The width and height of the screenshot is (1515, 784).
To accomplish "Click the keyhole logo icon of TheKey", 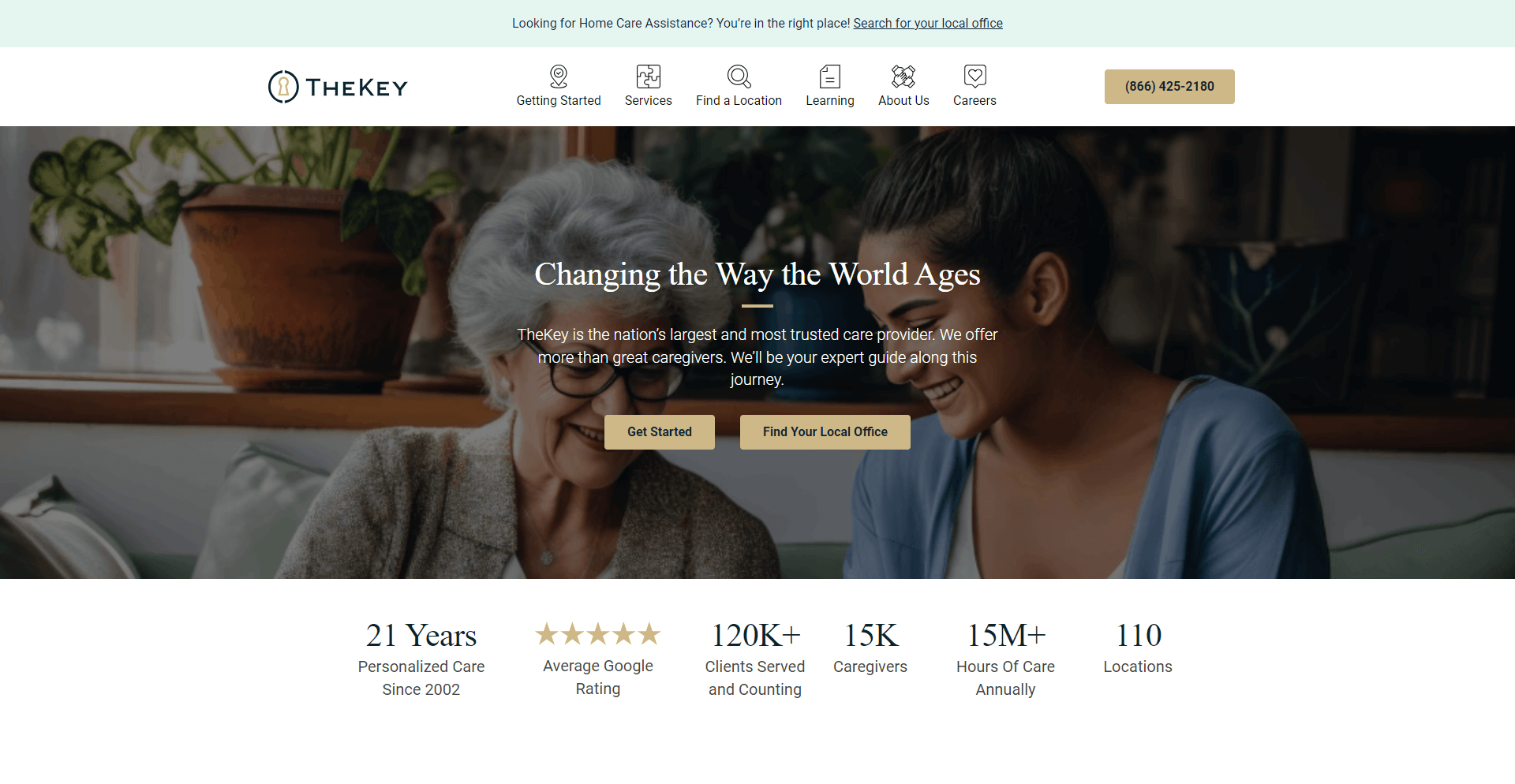I will point(283,87).
